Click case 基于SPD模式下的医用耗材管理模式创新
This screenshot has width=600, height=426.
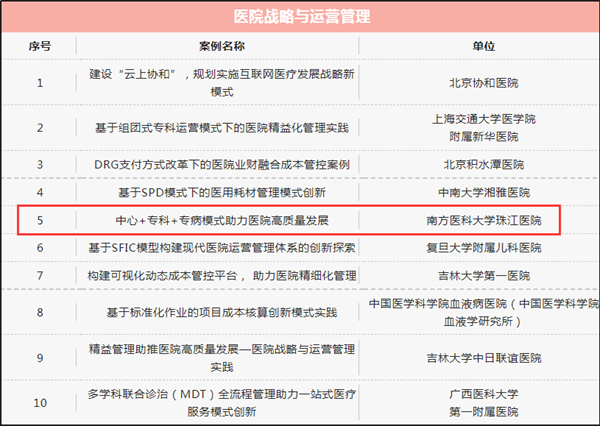222,192
